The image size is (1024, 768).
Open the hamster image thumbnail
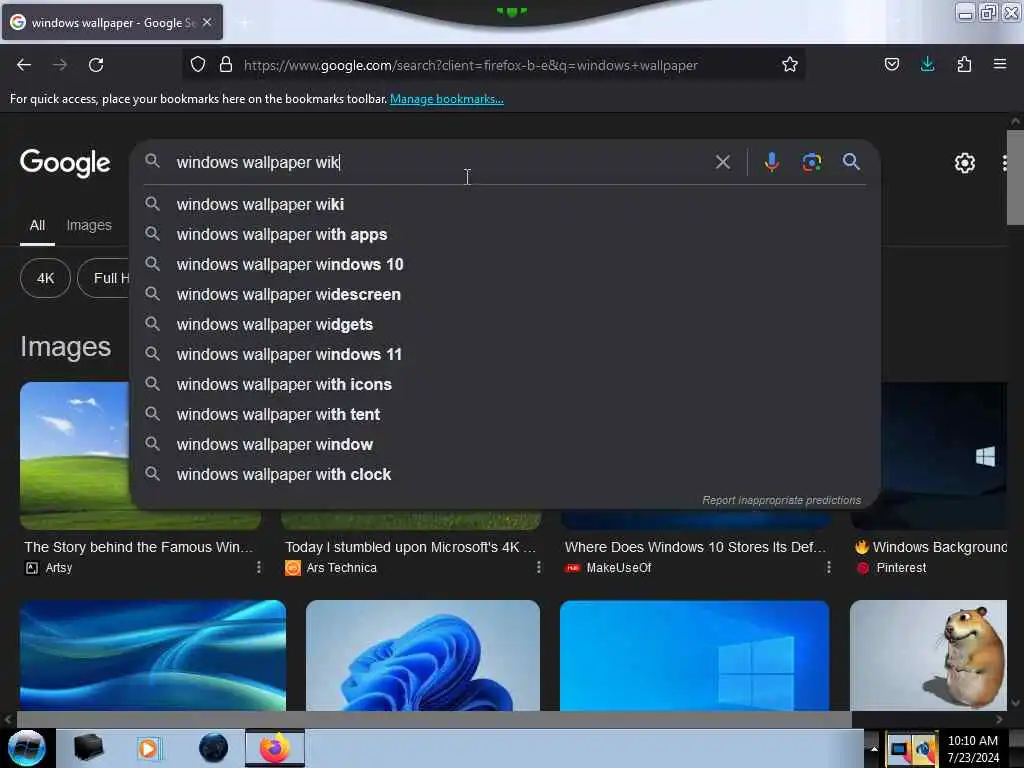point(928,655)
